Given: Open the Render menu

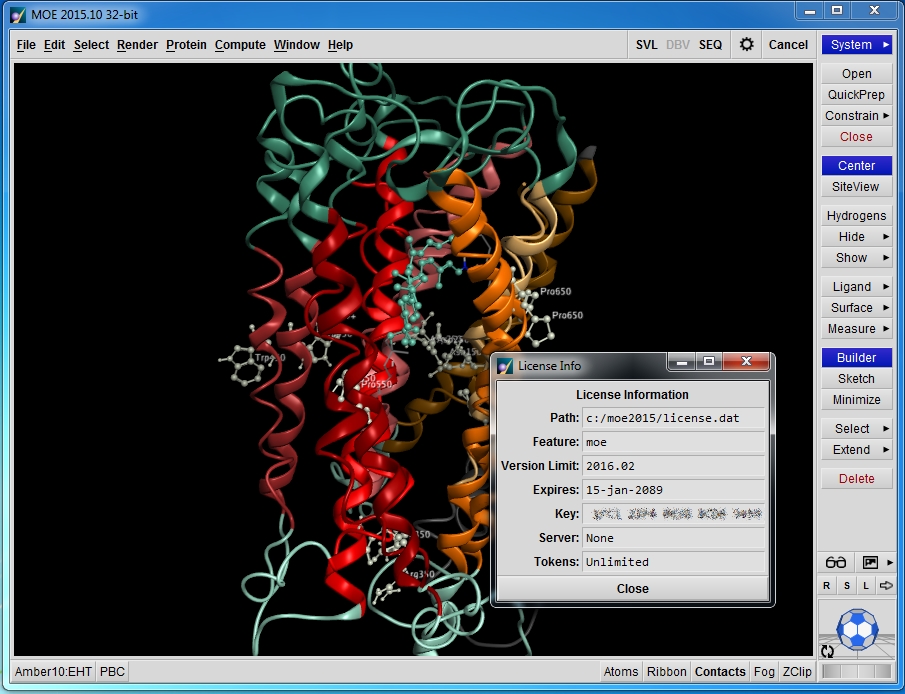Looking at the screenshot, I should (x=137, y=44).
